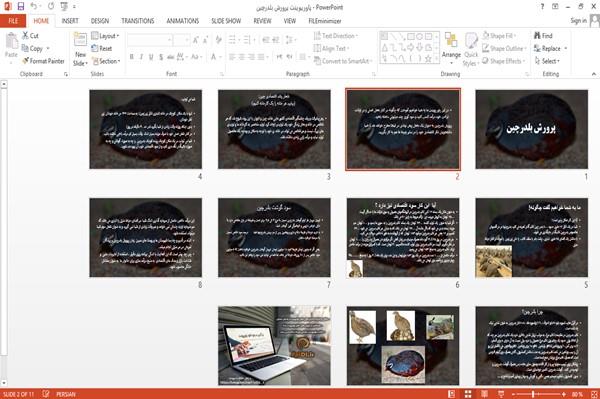This screenshot has width=600, height=399.
Task: Switch to Normal view in status bar
Action: click(452, 394)
